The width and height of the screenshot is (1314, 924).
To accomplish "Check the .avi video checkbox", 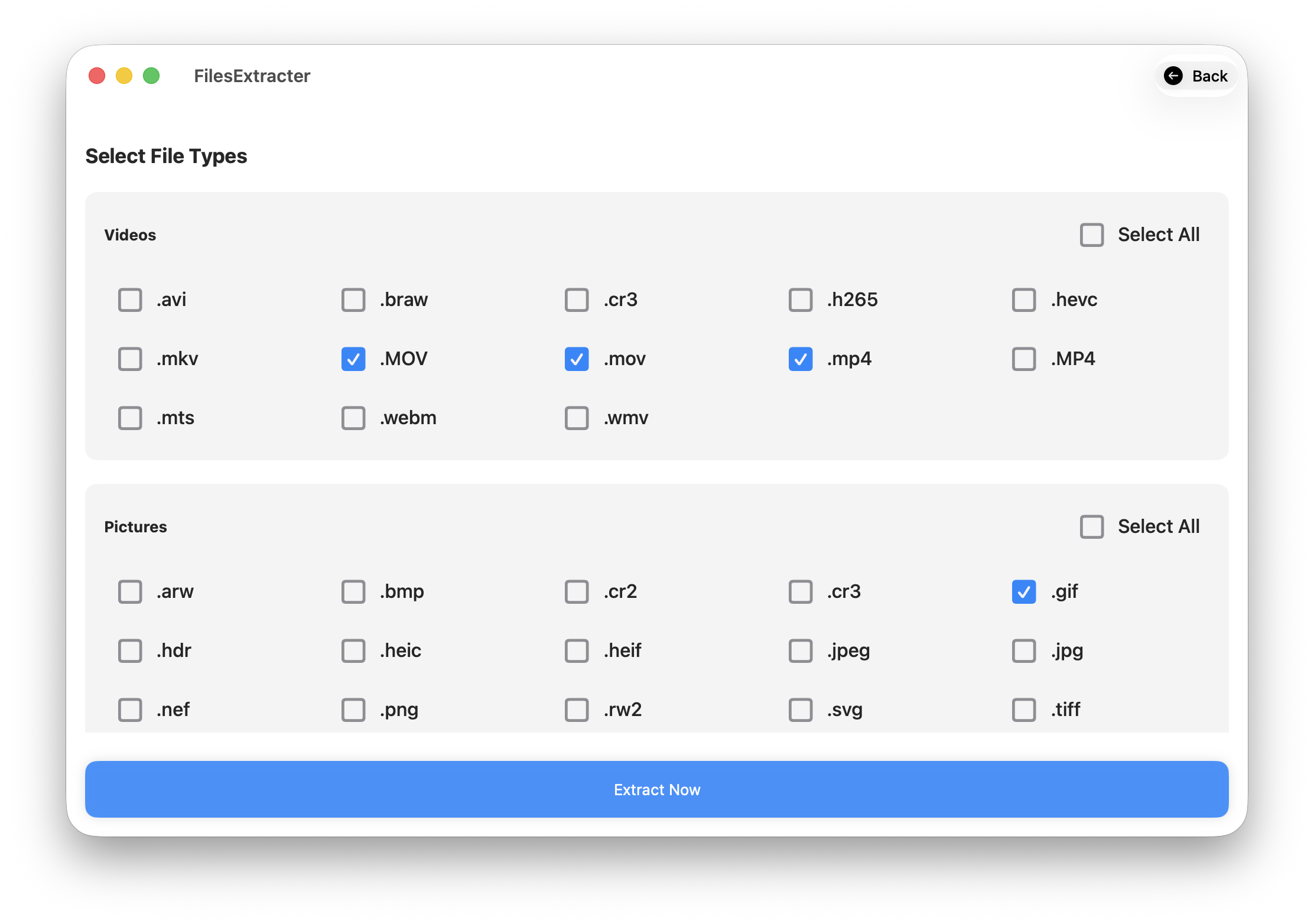I will click(x=130, y=300).
